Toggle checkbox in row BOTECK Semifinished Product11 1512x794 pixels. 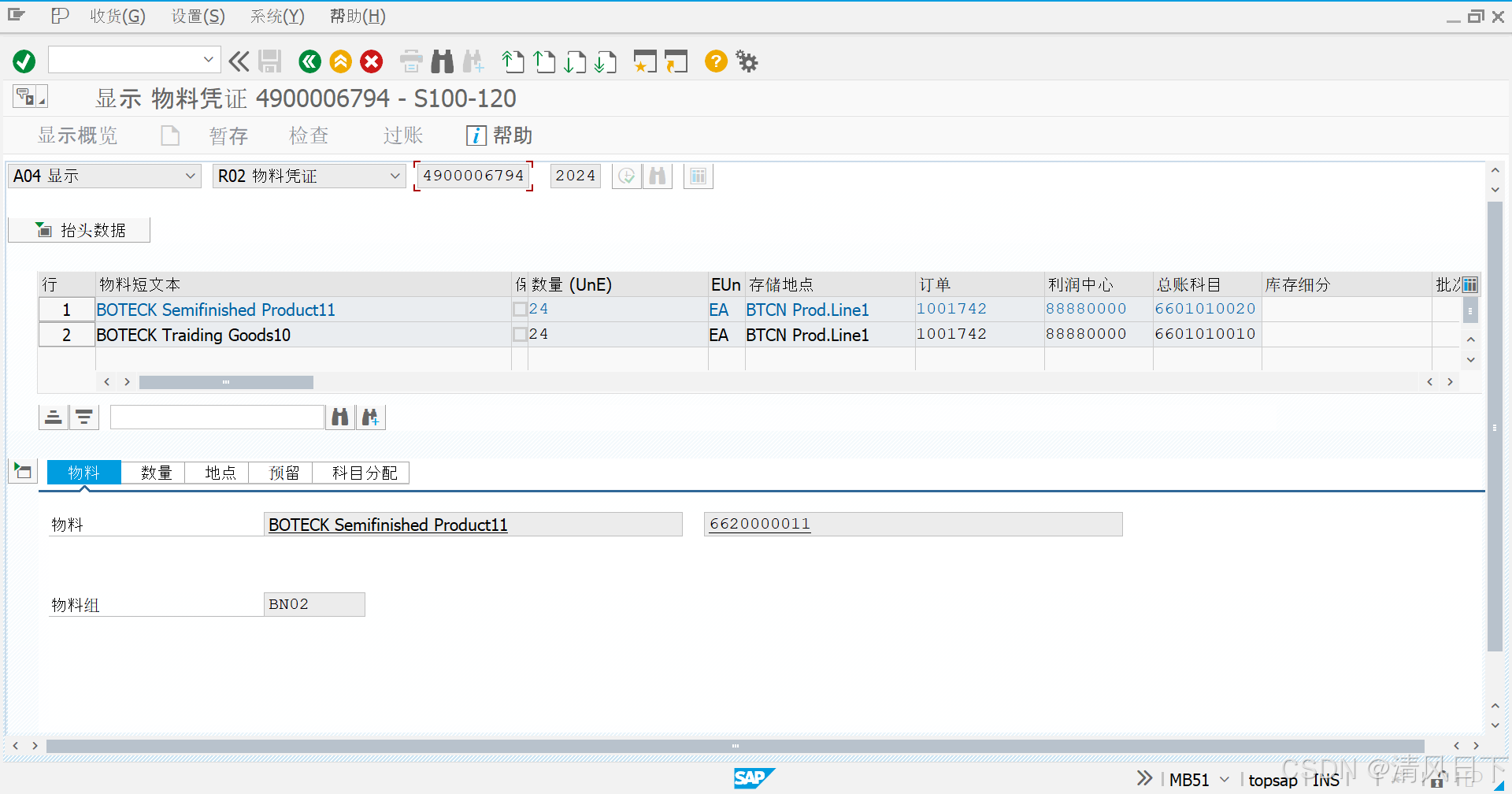tap(520, 310)
